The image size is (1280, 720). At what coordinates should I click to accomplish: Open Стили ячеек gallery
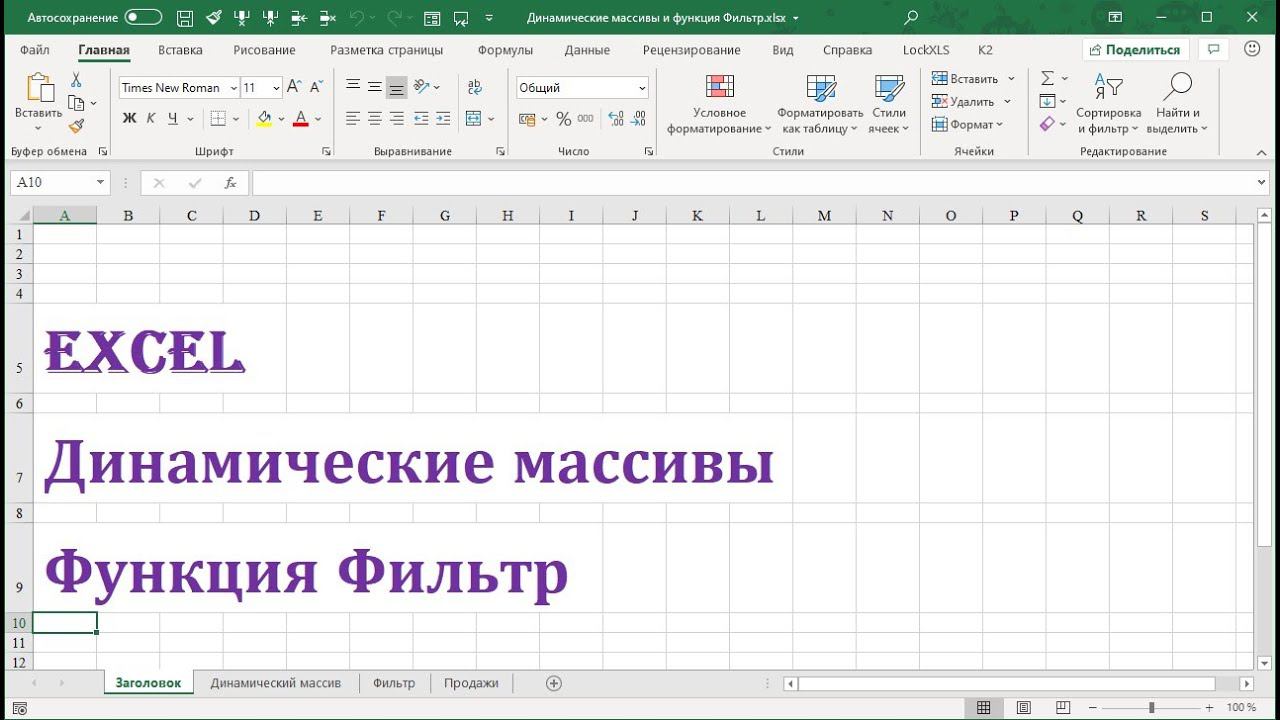click(889, 104)
